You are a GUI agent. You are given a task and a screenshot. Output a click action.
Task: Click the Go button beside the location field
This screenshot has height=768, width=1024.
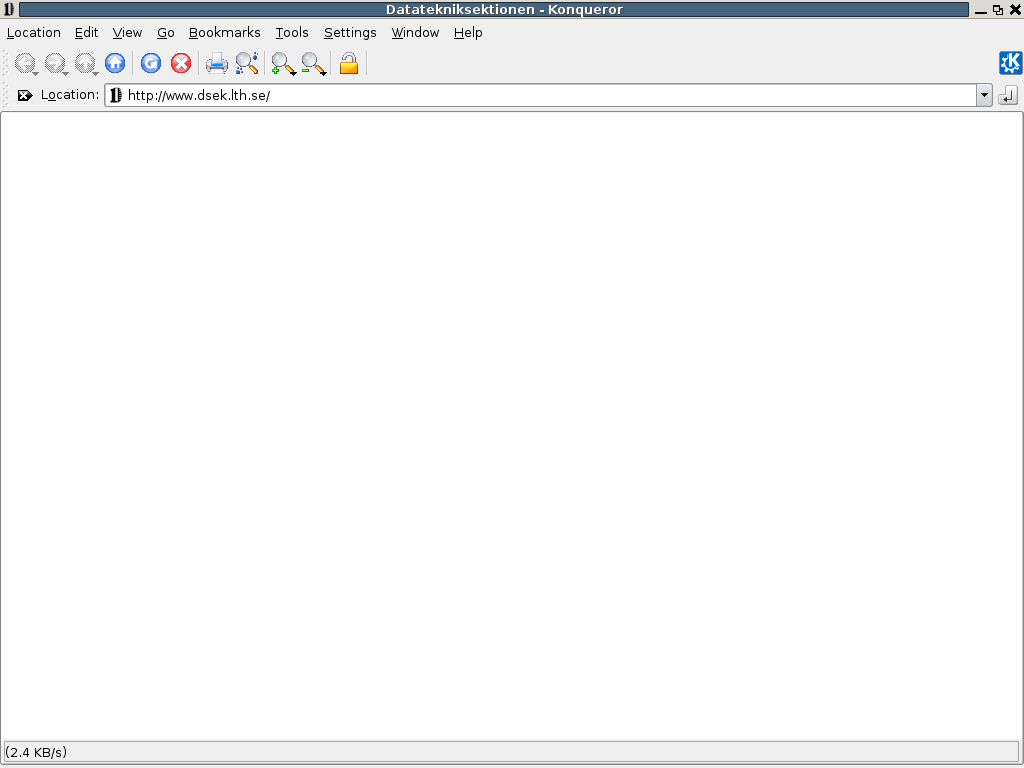tap(1008, 95)
